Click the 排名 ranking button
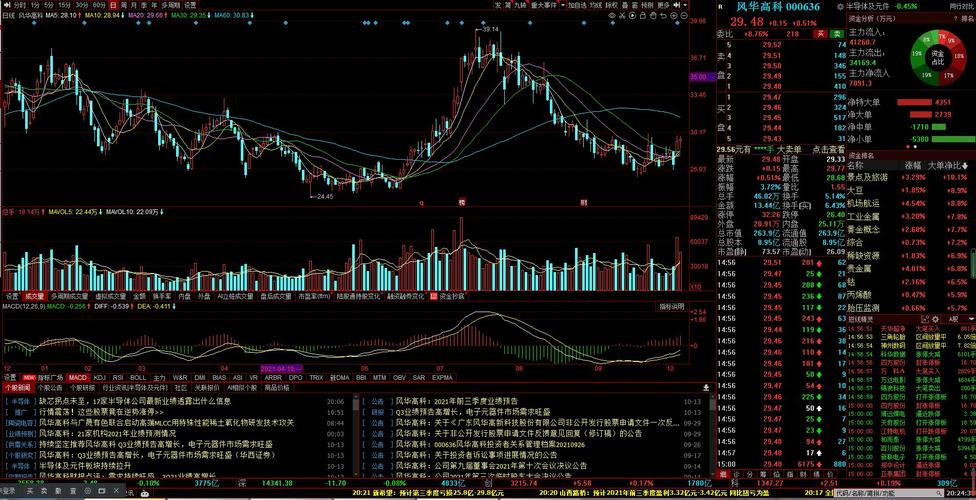 (967, 19)
